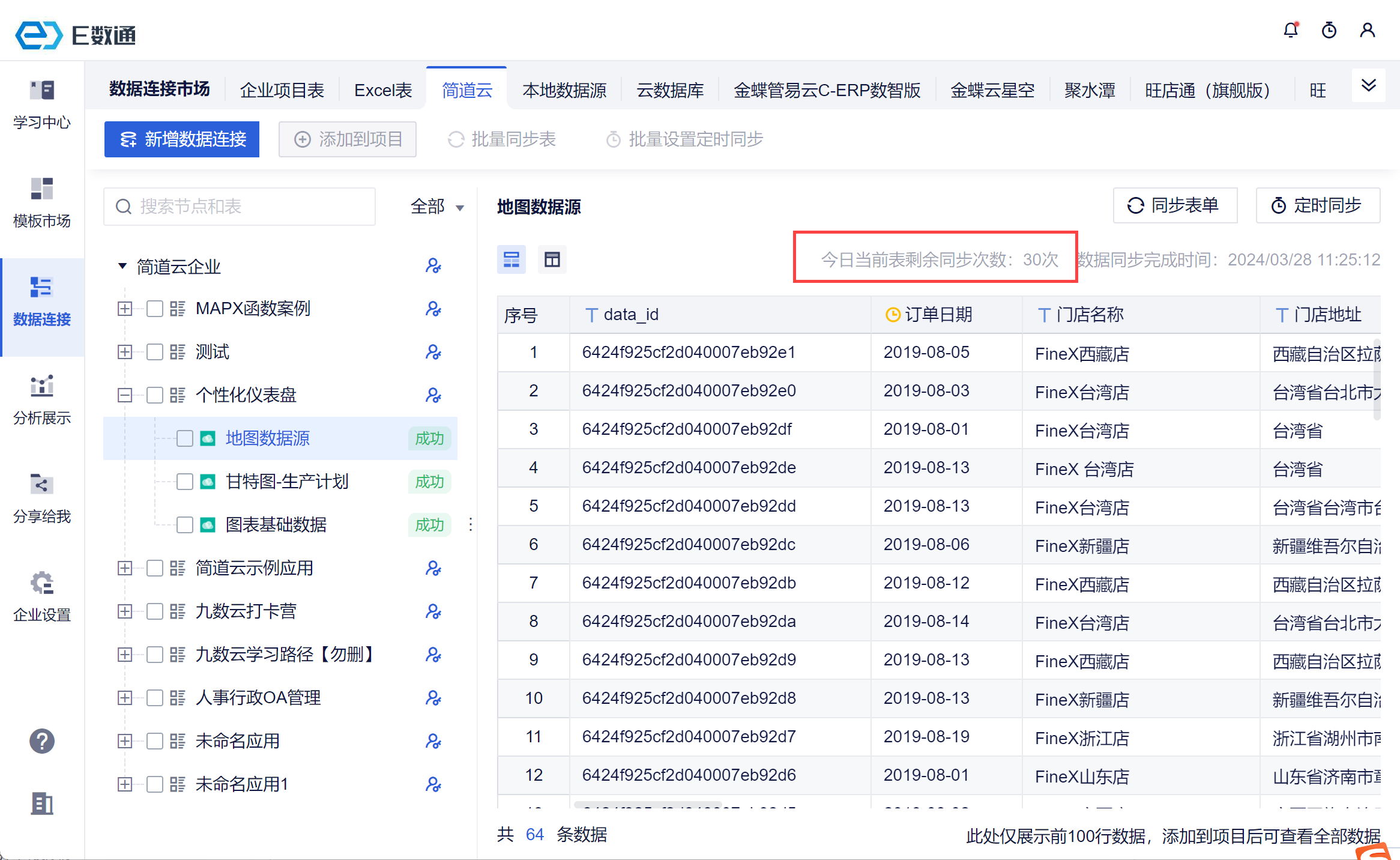Select the 甘特图-生产计划 checkbox
1400x860 pixels.
click(185, 482)
